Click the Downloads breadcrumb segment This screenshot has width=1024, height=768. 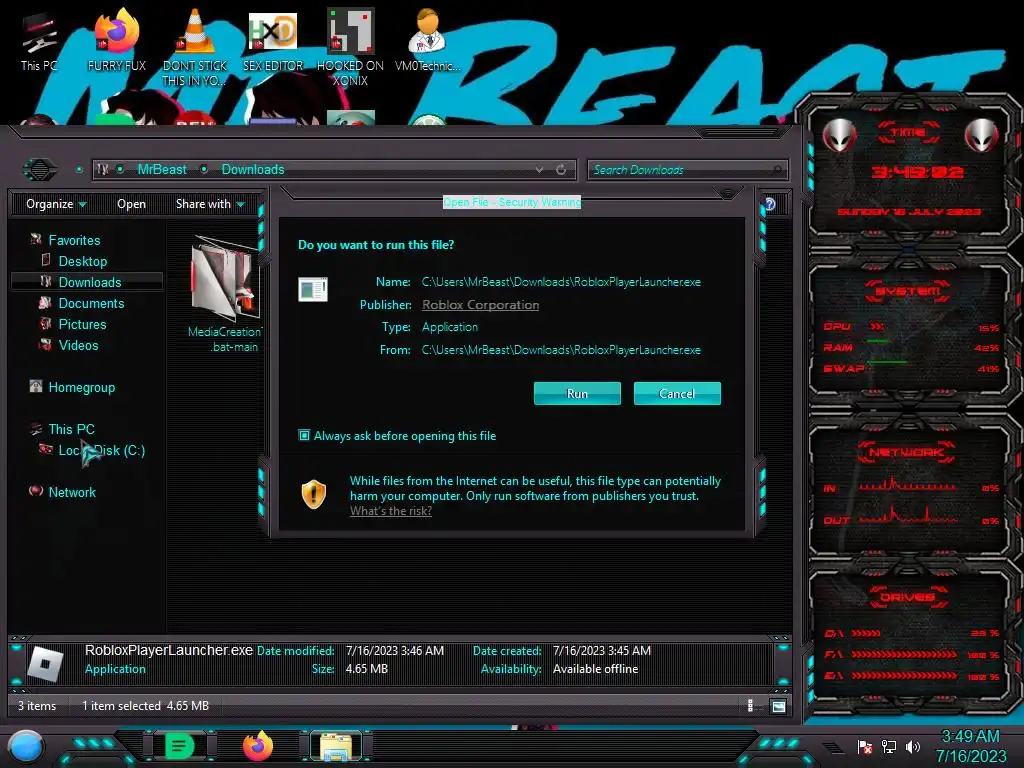(x=253, y=170)
